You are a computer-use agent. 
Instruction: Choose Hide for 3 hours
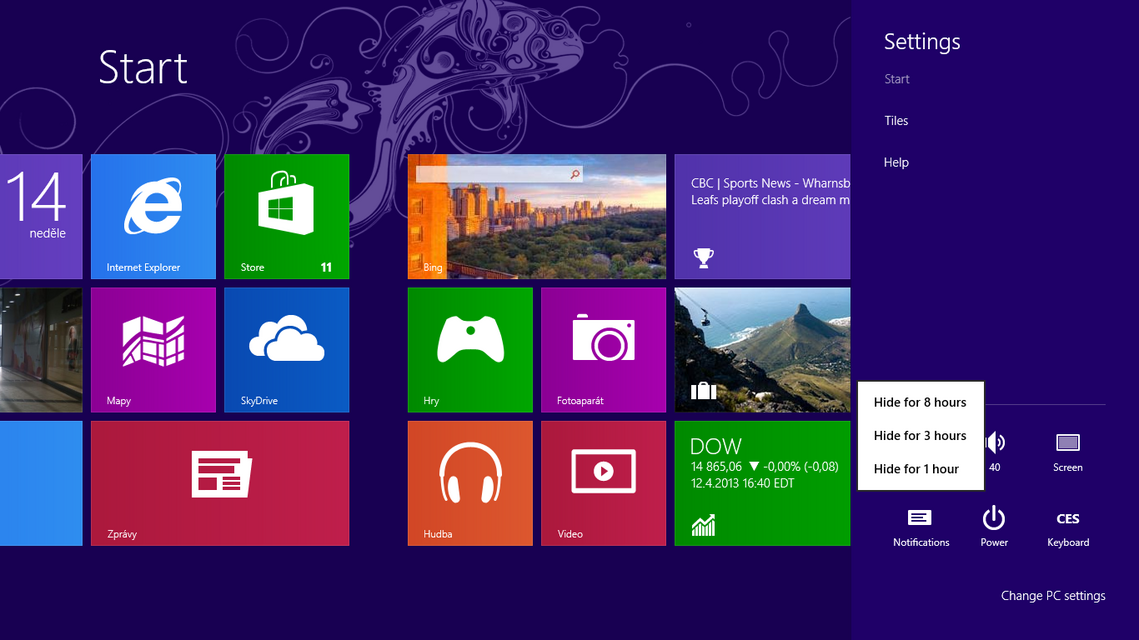pos(920,435)
